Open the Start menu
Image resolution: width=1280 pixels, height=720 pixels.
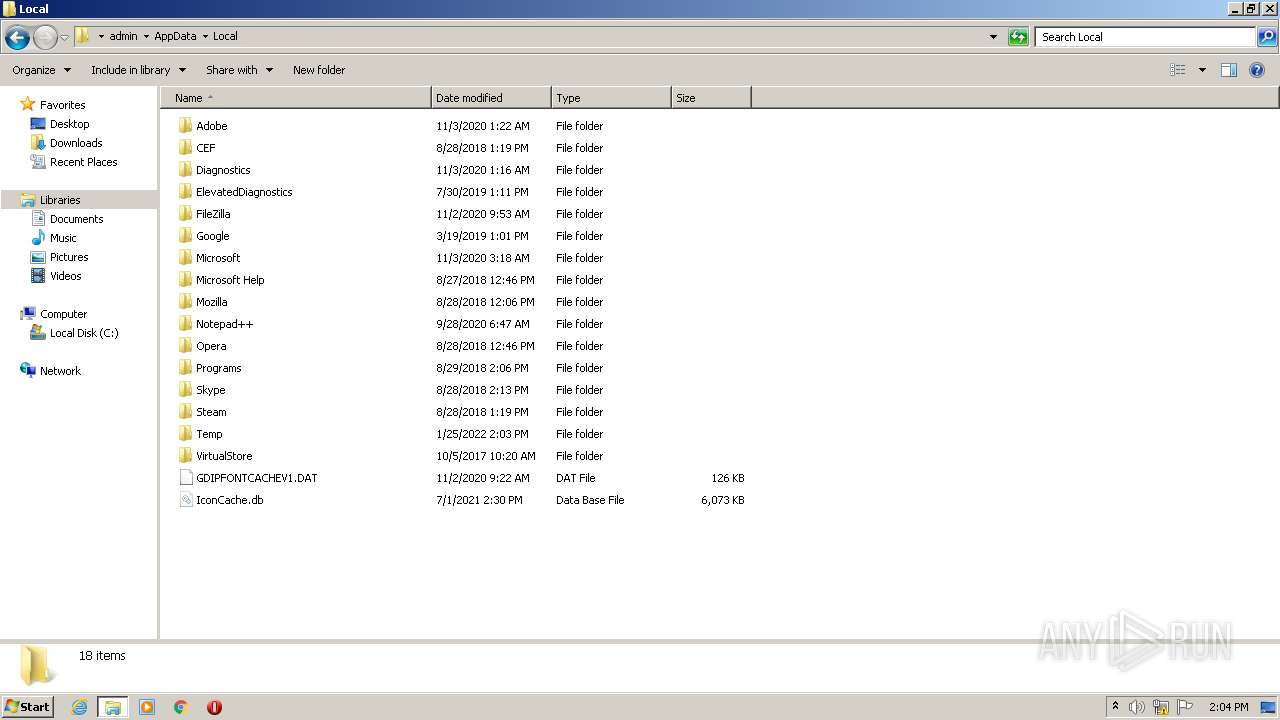pos(28,706)
